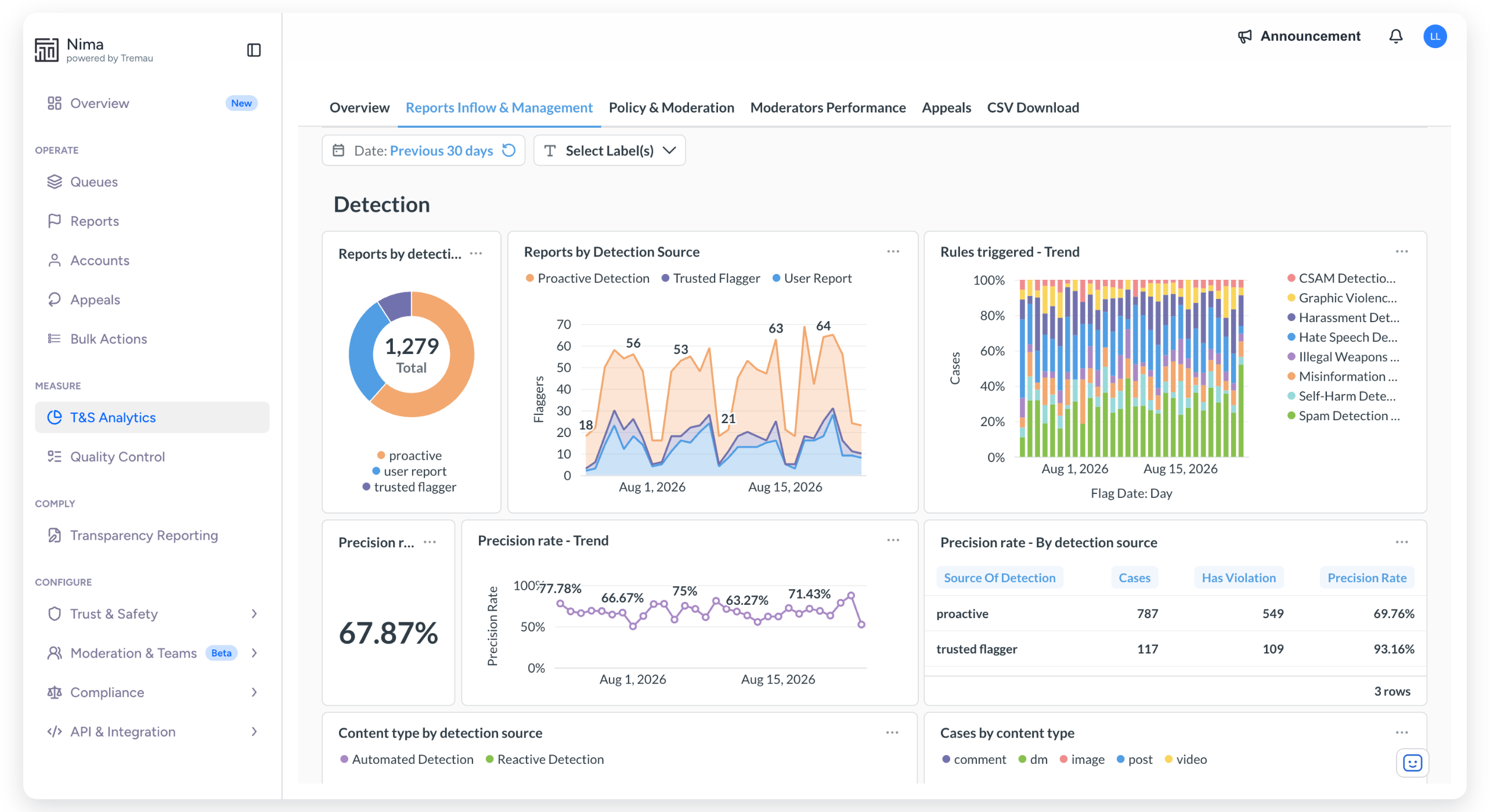
Task: Reset the date filter refresh icon
Action: tap(509, 151)
